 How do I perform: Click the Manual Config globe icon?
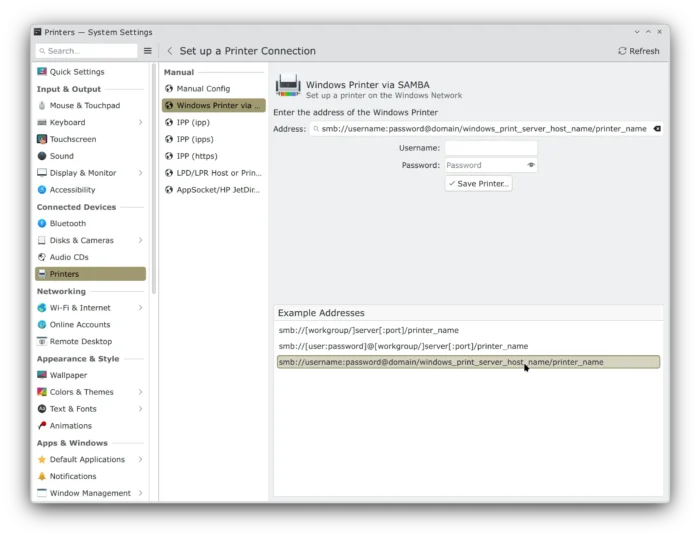169,88
